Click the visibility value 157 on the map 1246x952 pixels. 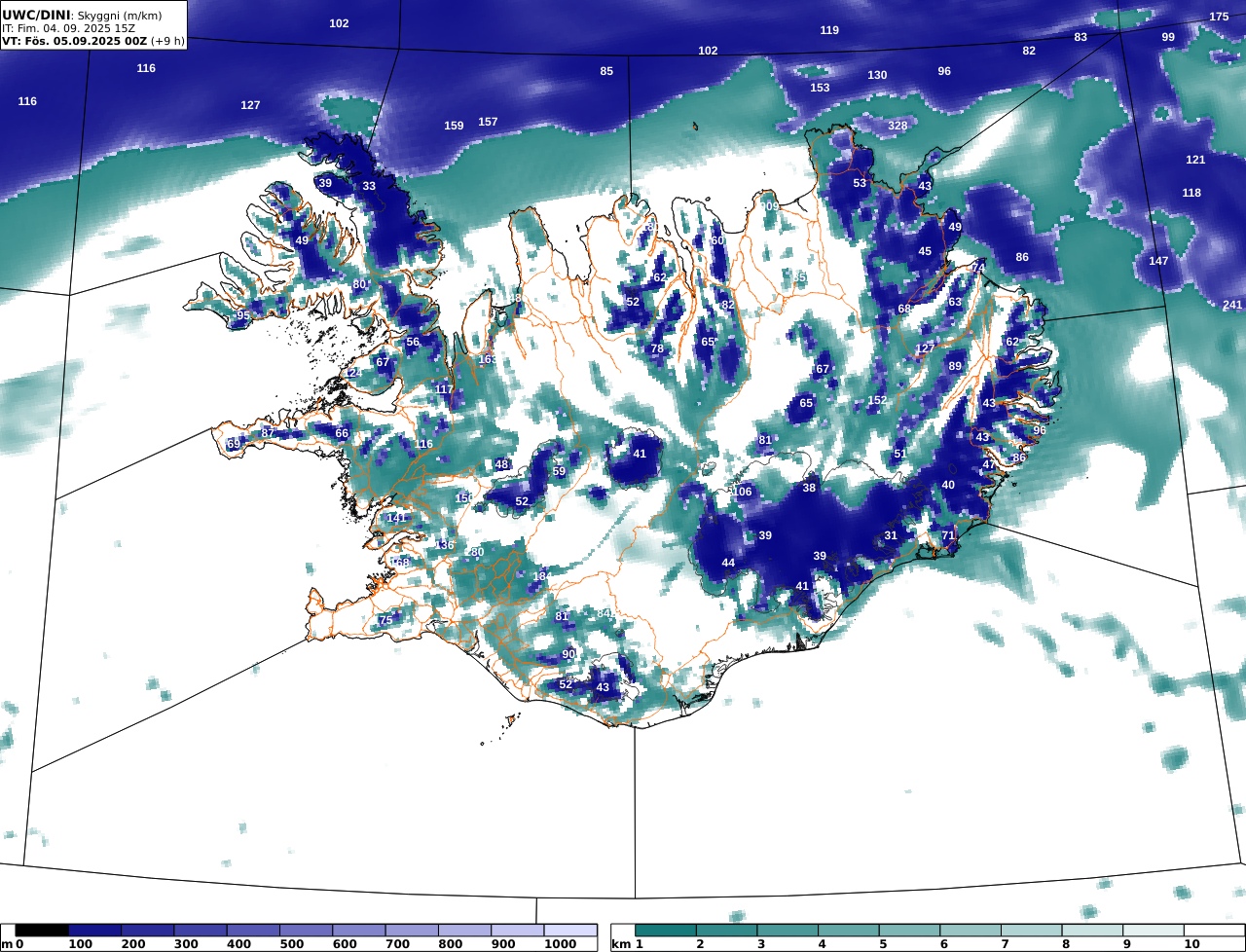[488, 122]
